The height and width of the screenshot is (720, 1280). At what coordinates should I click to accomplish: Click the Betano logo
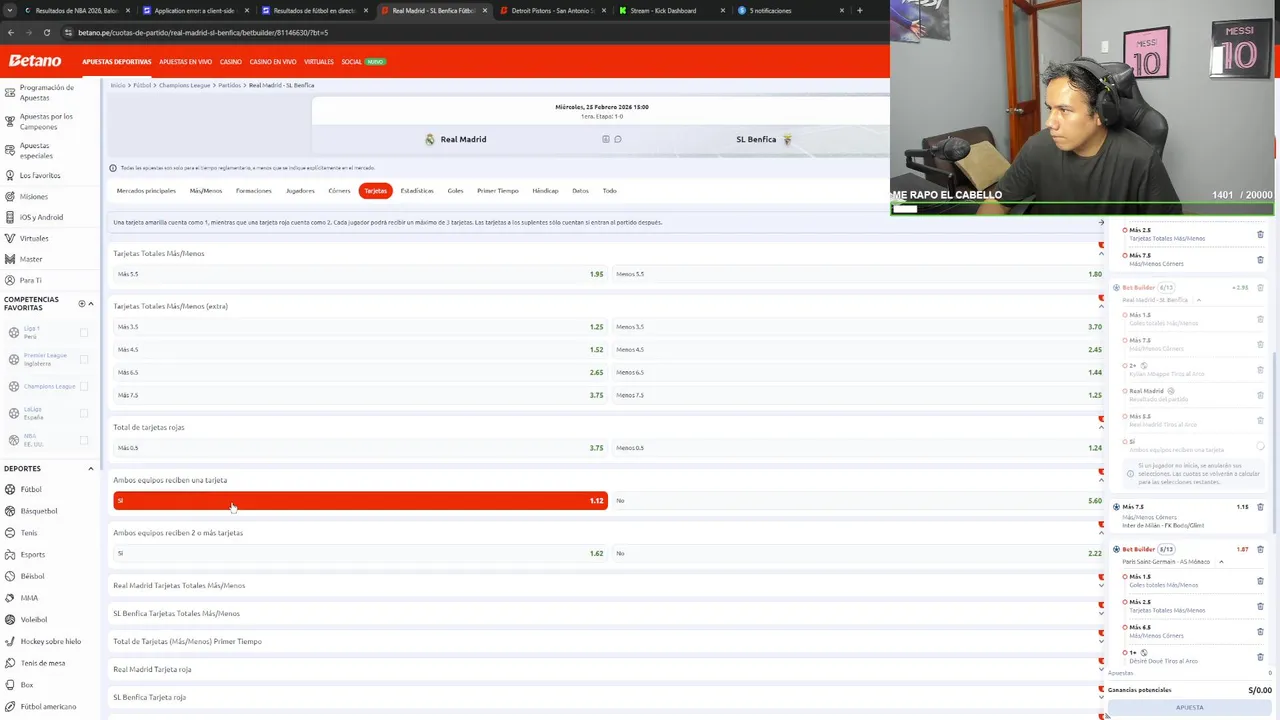coord(35,61)
